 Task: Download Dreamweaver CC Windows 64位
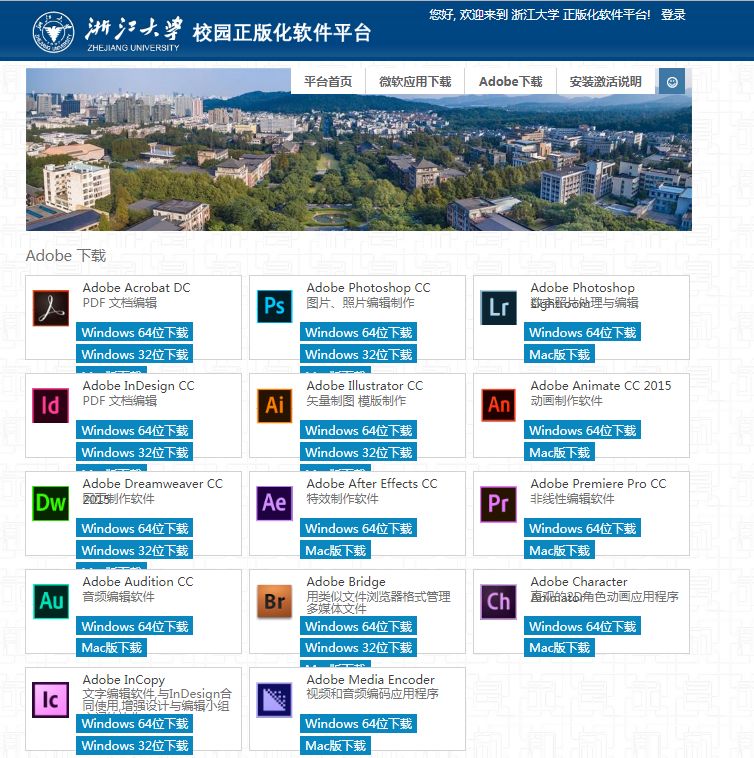tap(135, 528)
